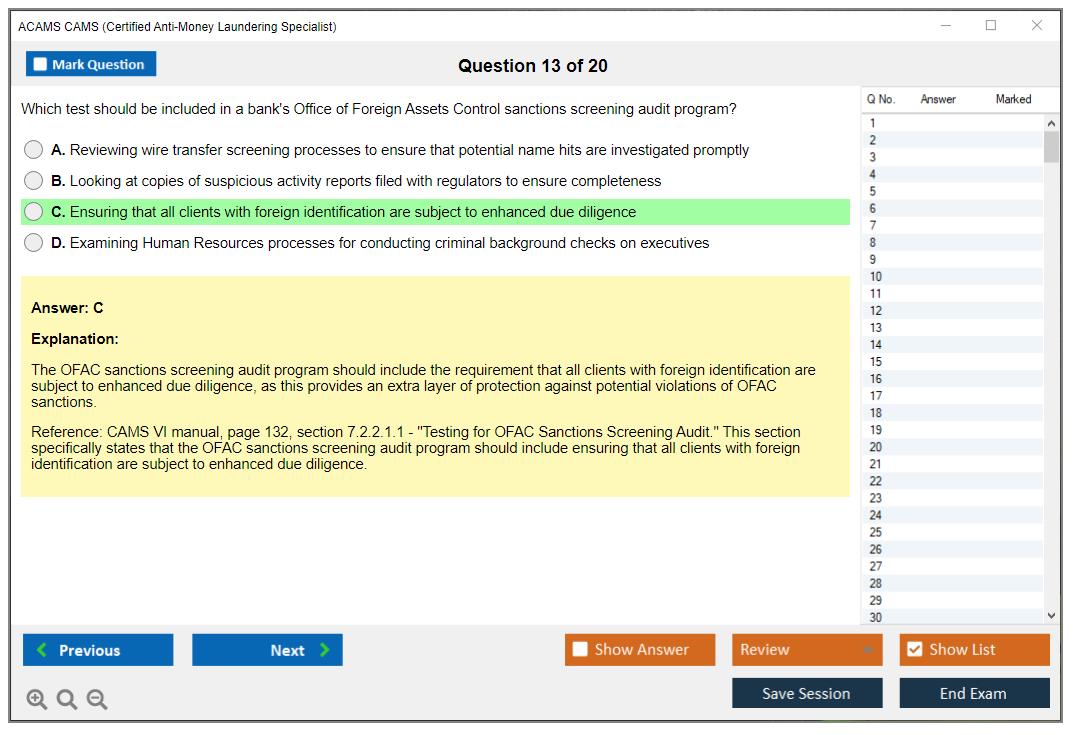Toggle the Show Answer checkbox

coord(581,650)
